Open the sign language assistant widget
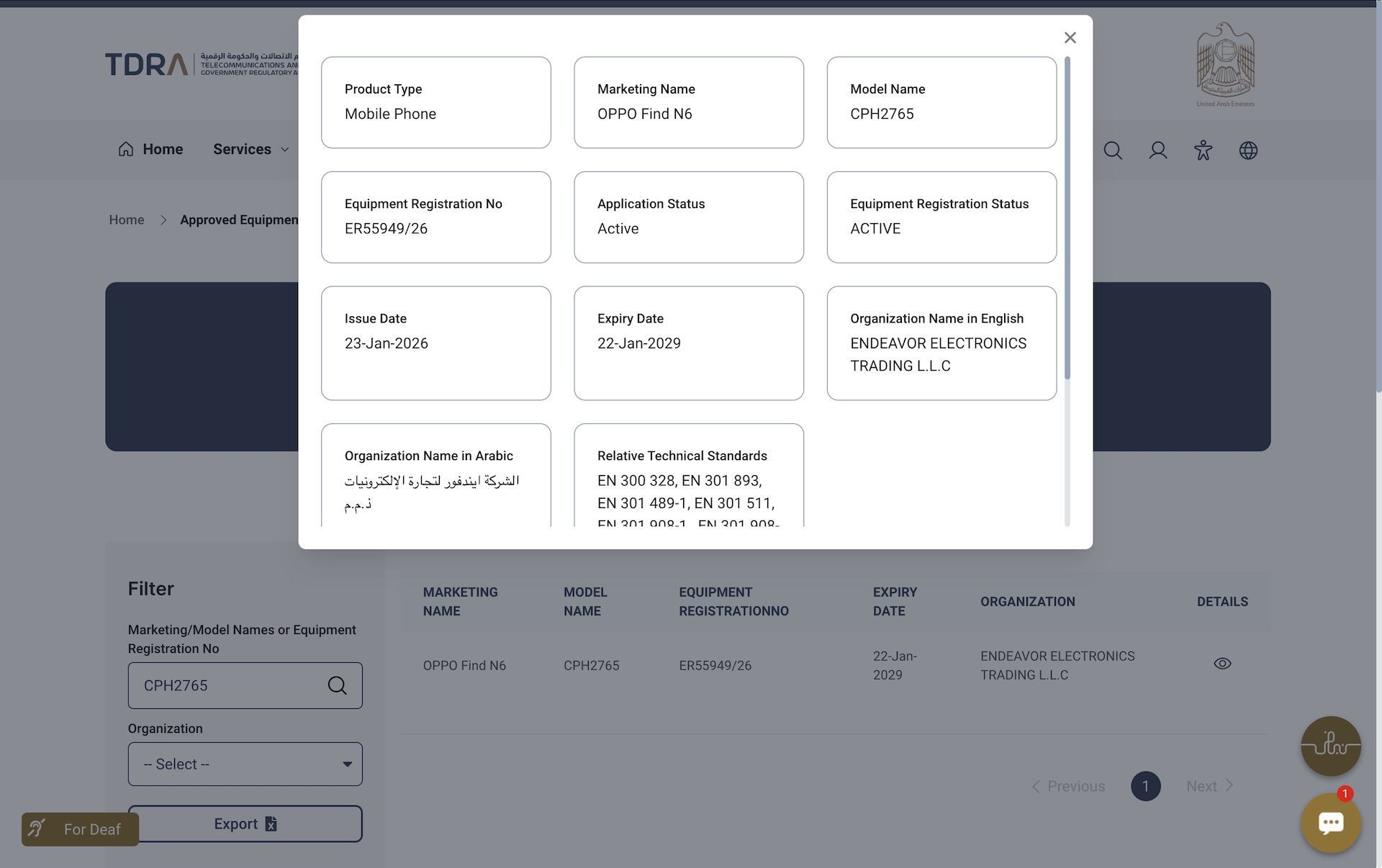1382x868 pixels. (x=1330, y=746)
